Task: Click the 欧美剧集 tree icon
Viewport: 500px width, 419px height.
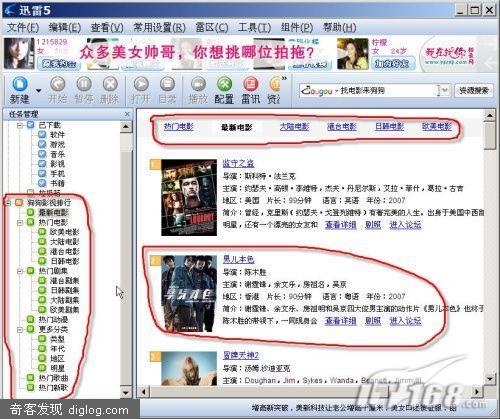Action: point(42,310)
